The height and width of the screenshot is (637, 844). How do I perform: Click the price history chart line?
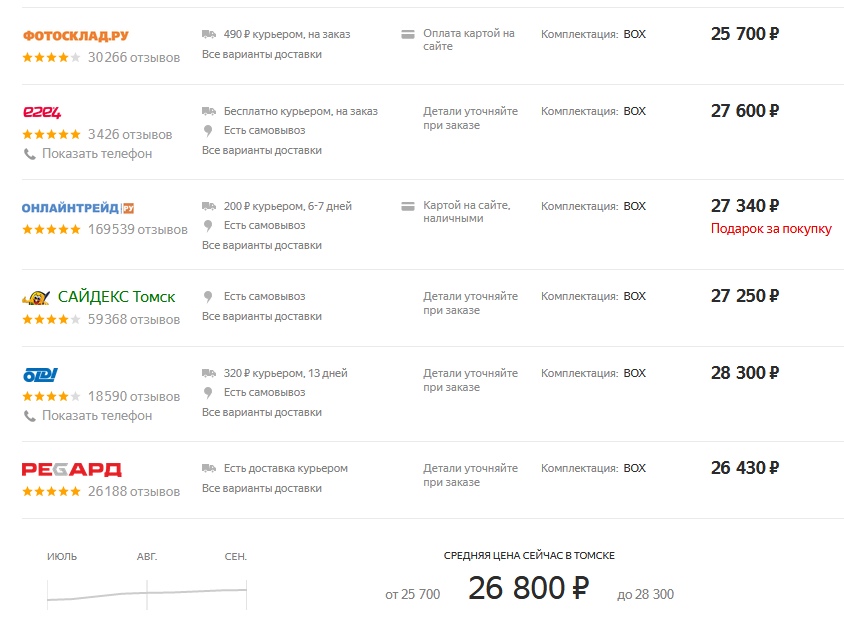(x=146, y=593)
